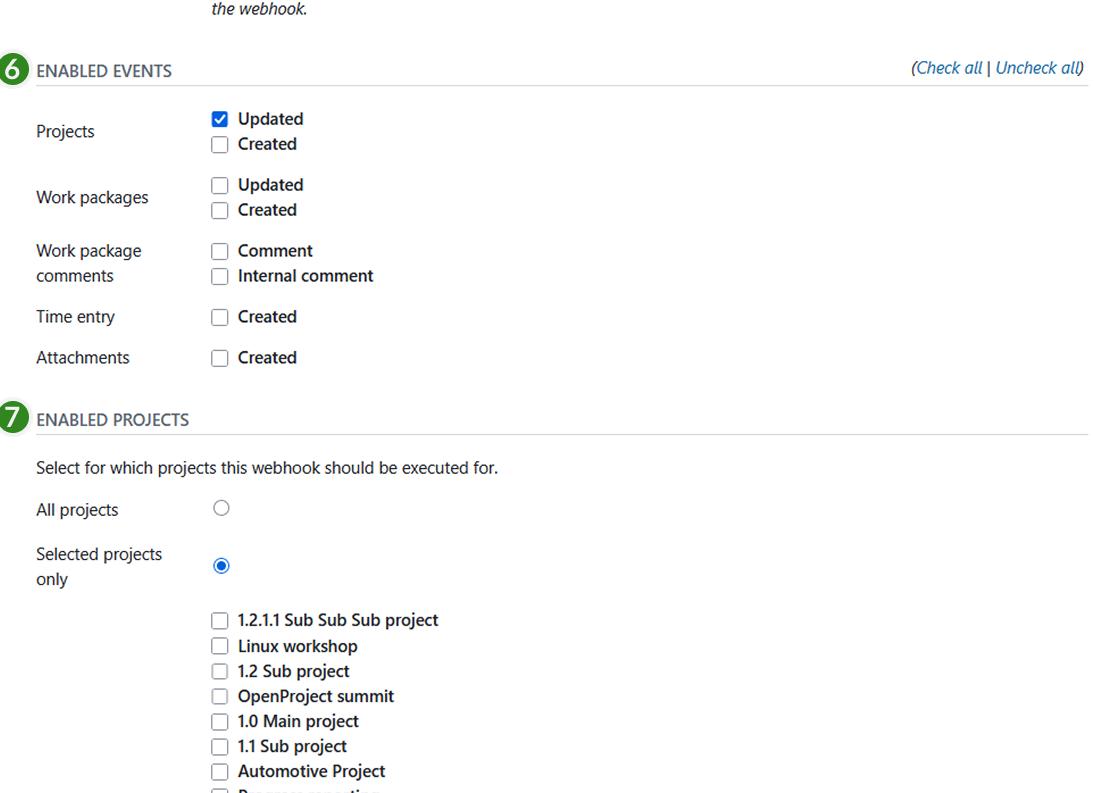This screenshot has height=793, width=1094.
Task: Tick the Internal comment checkbox
Action: coord(220,276)
